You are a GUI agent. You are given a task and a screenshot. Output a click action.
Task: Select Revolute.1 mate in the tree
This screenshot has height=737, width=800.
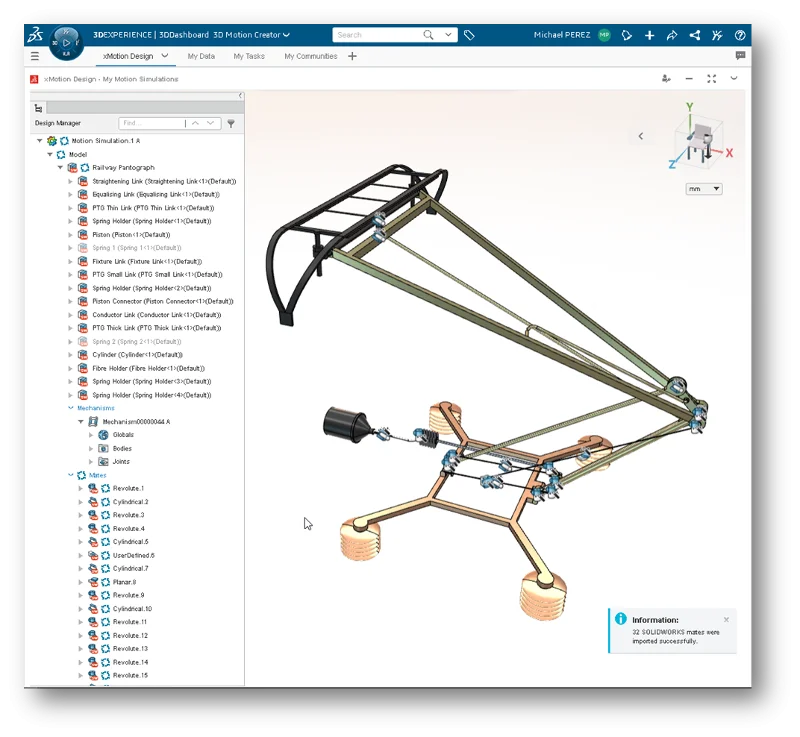pyautogui.click(x=128, y=488)
